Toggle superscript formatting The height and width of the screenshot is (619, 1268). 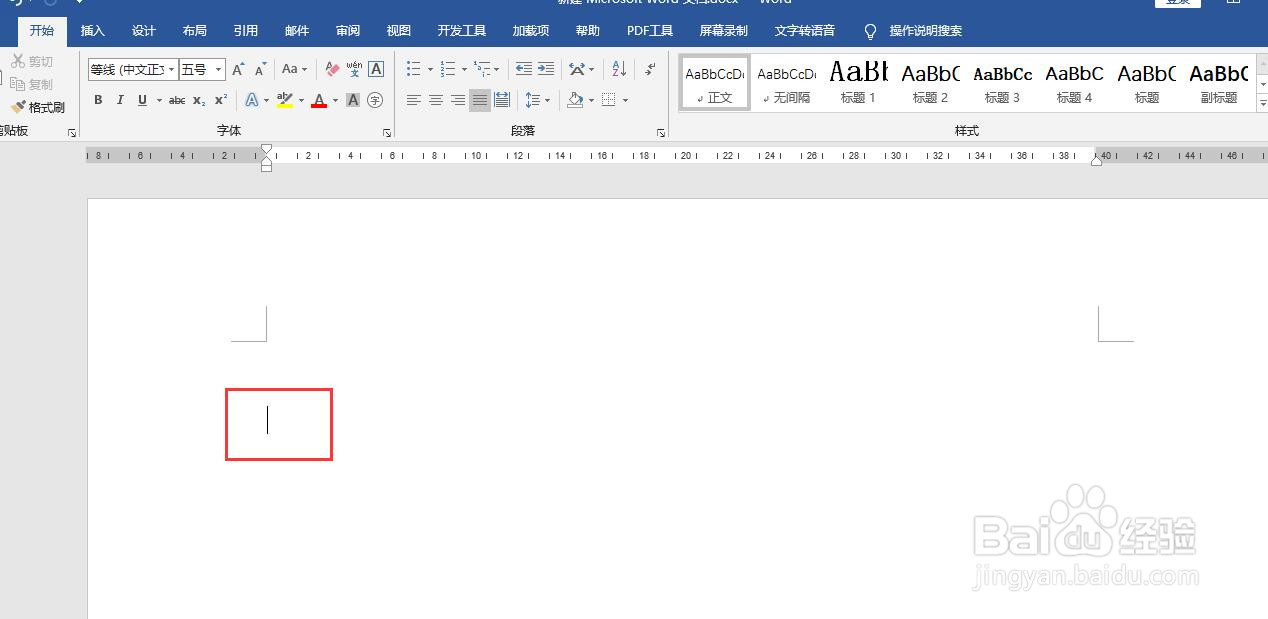click(x=221, y=100)
